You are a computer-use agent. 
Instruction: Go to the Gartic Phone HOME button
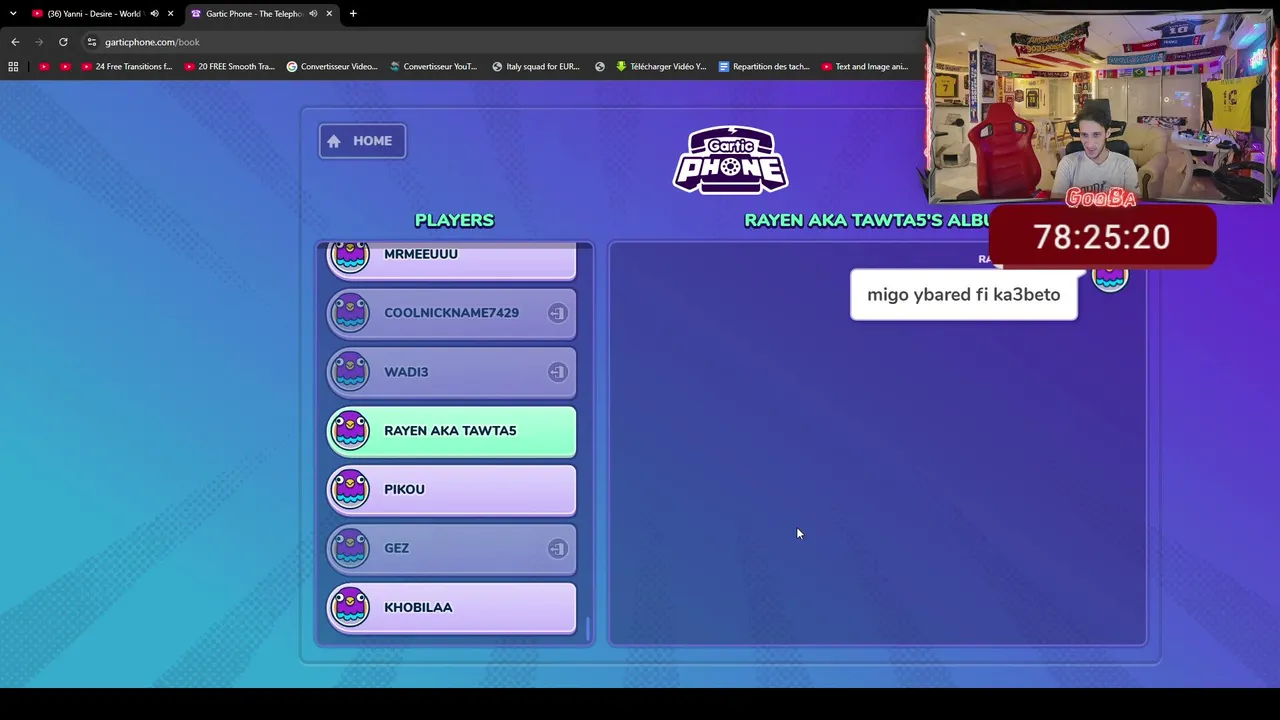coord(362,141)
